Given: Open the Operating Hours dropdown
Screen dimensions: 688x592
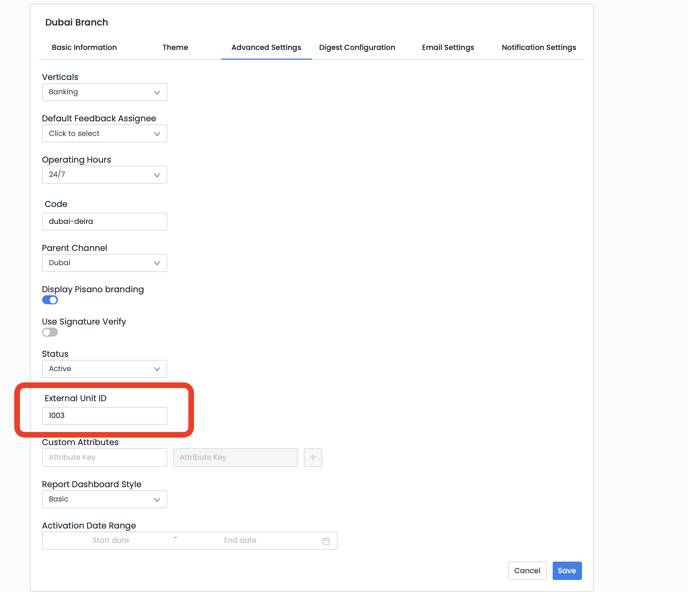Looking at the screenshot, I should tap(104, 175).
